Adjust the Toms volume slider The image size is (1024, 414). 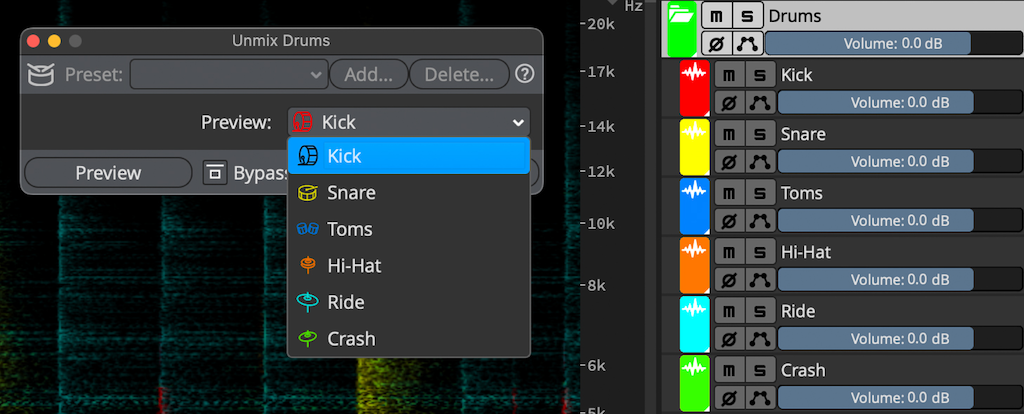[x=900, y=221]
